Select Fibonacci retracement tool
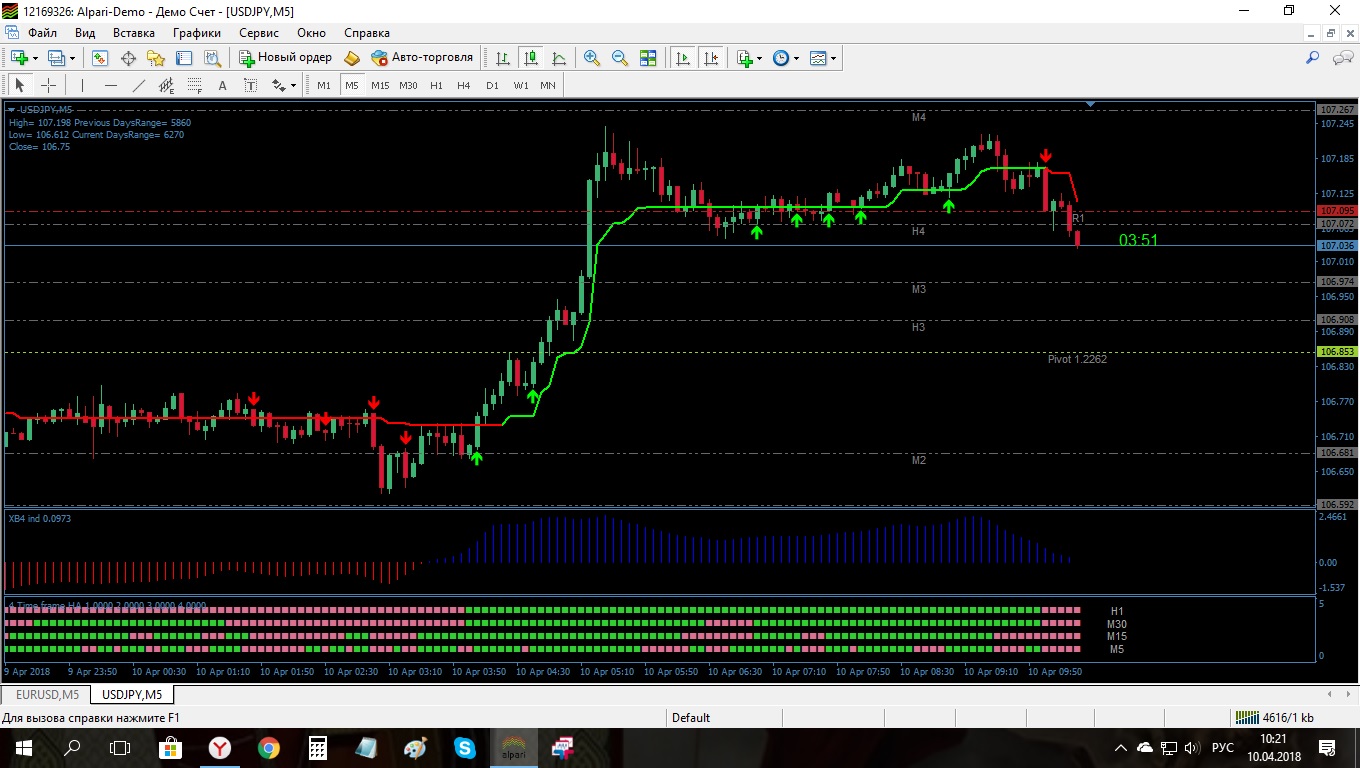Viewport: 1360px width, 768px height. pyautogui.click(x=194, y=85)
